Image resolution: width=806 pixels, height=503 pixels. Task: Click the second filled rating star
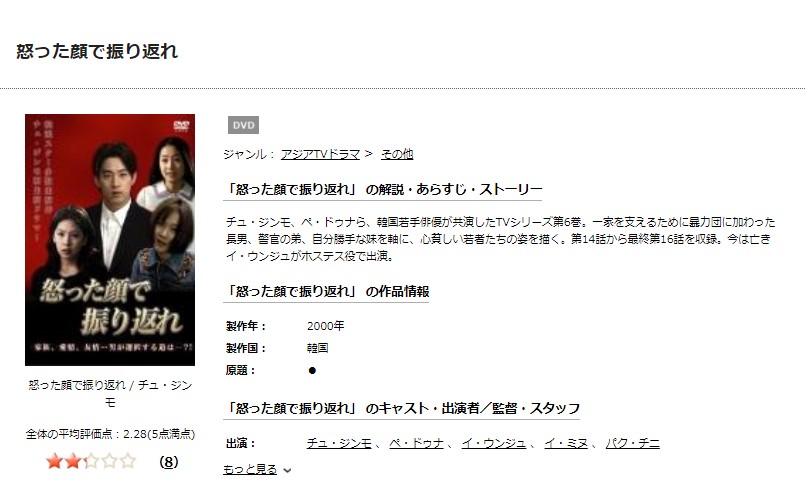pyautogui.click(x=72, y=461)
